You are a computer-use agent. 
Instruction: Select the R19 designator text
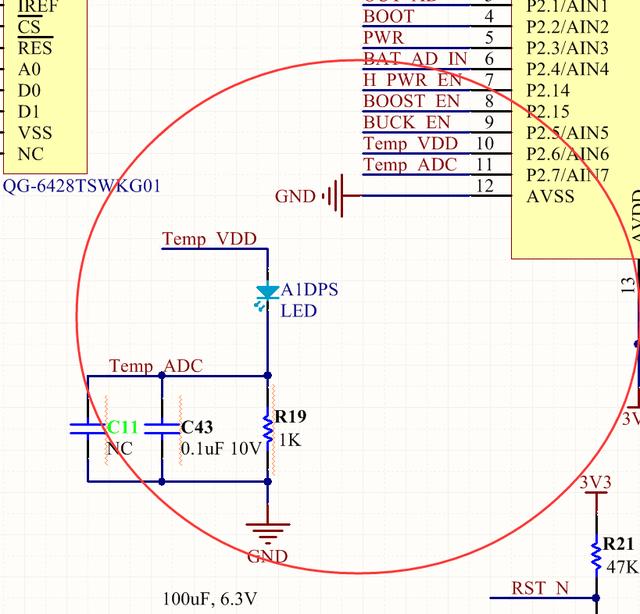point(291,416)
